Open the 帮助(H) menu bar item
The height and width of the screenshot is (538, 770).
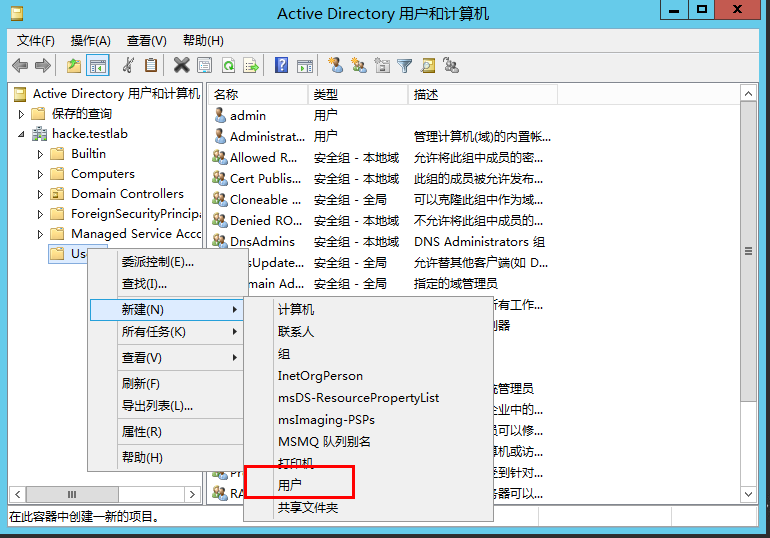(x=203, y=41)
